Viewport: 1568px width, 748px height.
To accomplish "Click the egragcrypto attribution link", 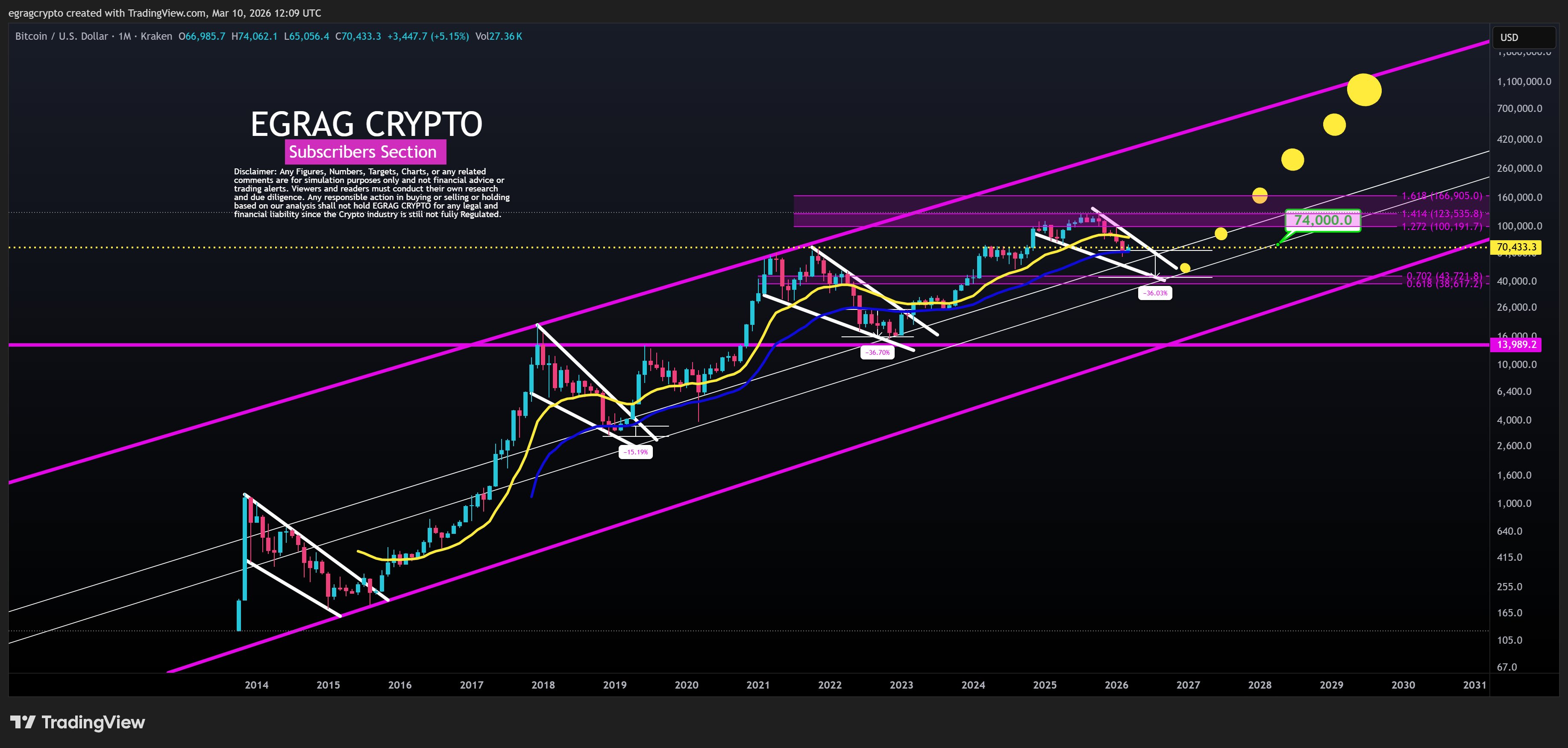I will click(x=36, y=13).
